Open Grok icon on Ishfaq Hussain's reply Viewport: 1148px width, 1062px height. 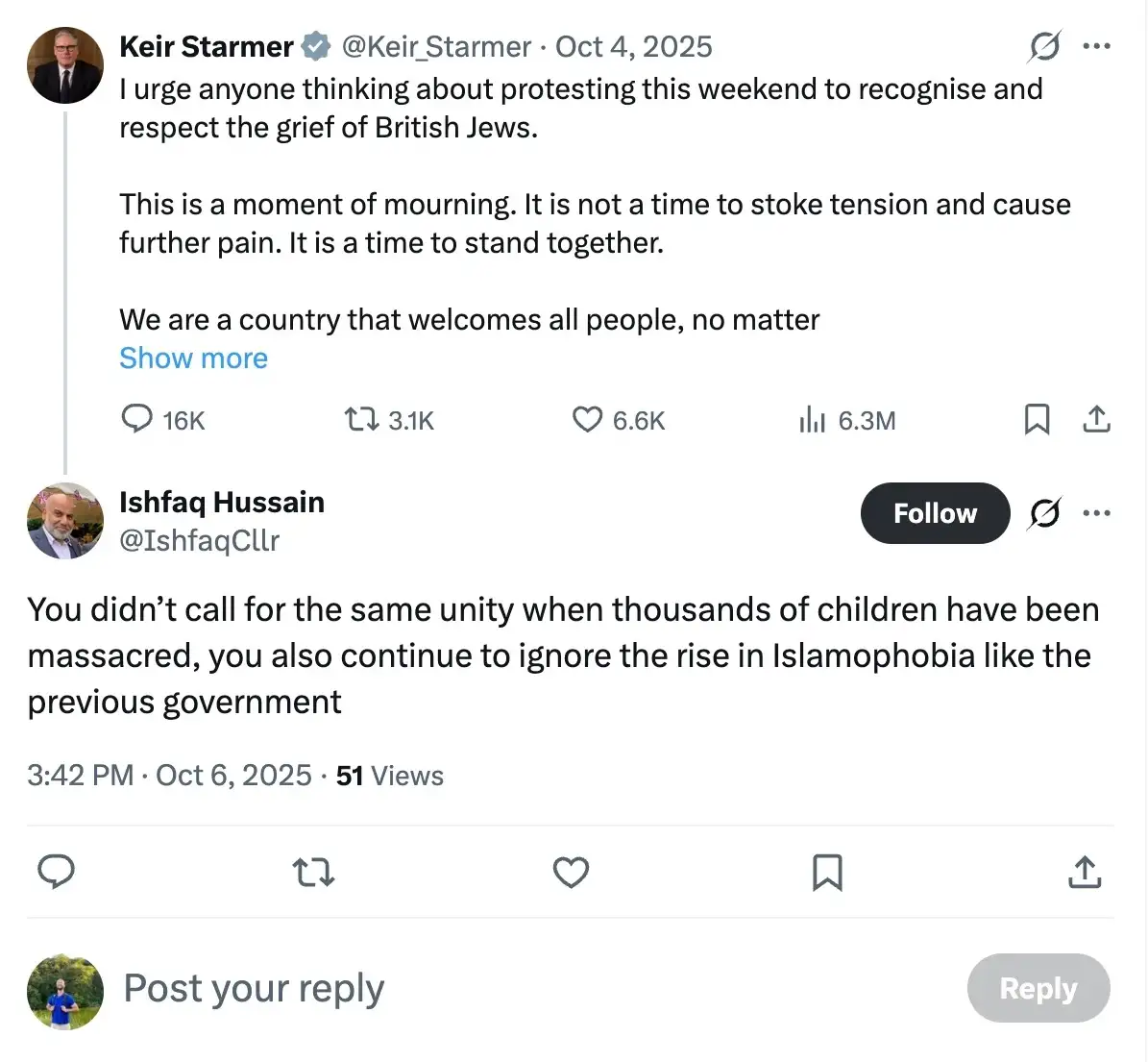pyautogui.click(x=1044, y=513)
